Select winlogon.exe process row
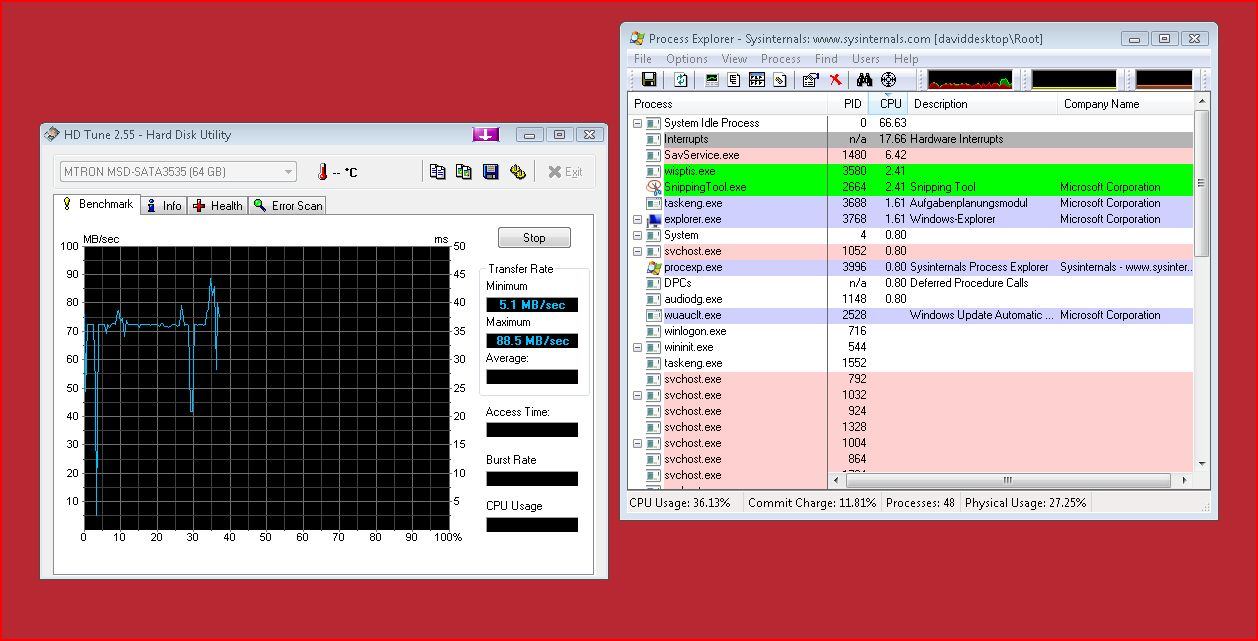The width and height of the screenshot is (1258, 641). point(911,331)
